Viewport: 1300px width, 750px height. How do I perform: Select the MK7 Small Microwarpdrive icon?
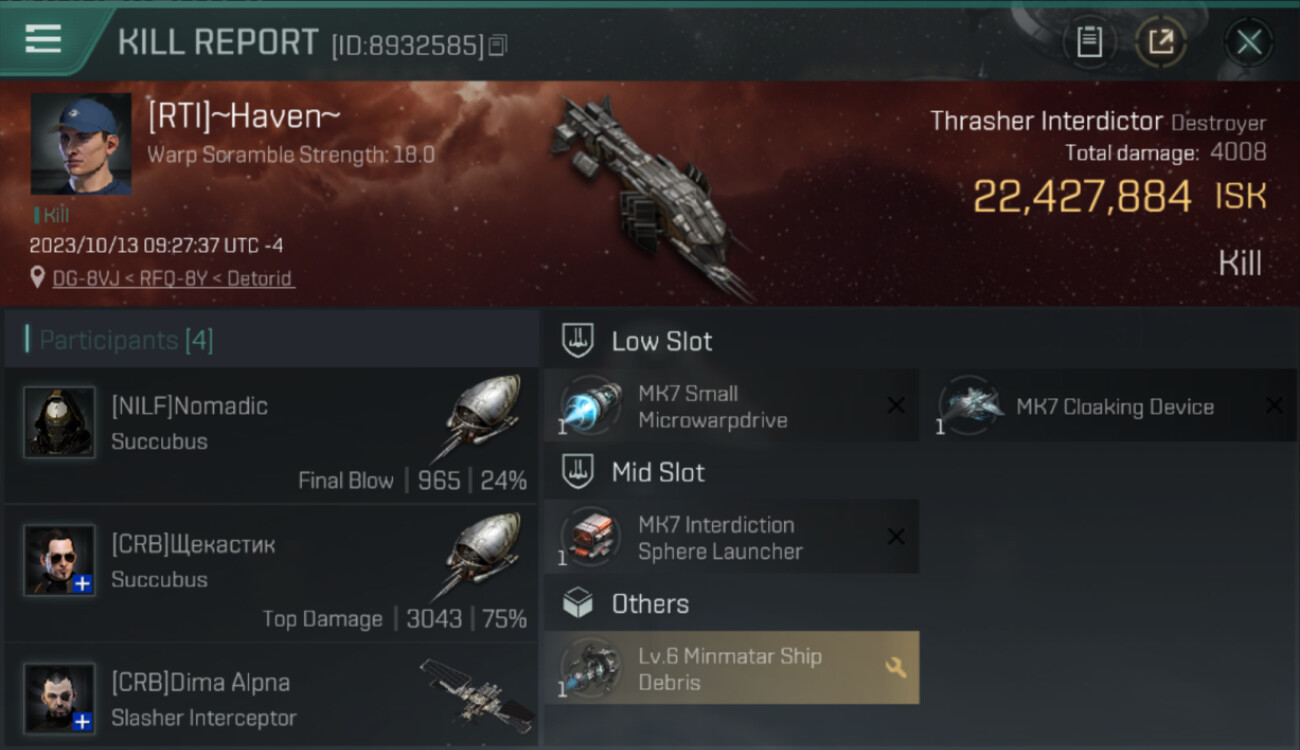tap(590, 407)
